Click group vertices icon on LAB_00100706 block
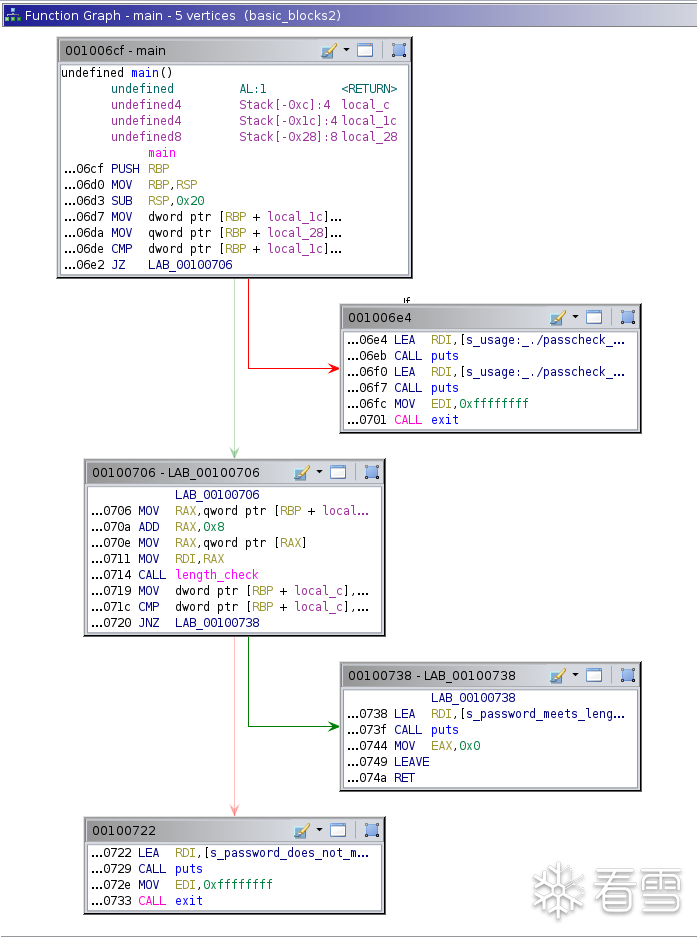The height and width of the screenshot is (937, 697). [x=372, y=472]
